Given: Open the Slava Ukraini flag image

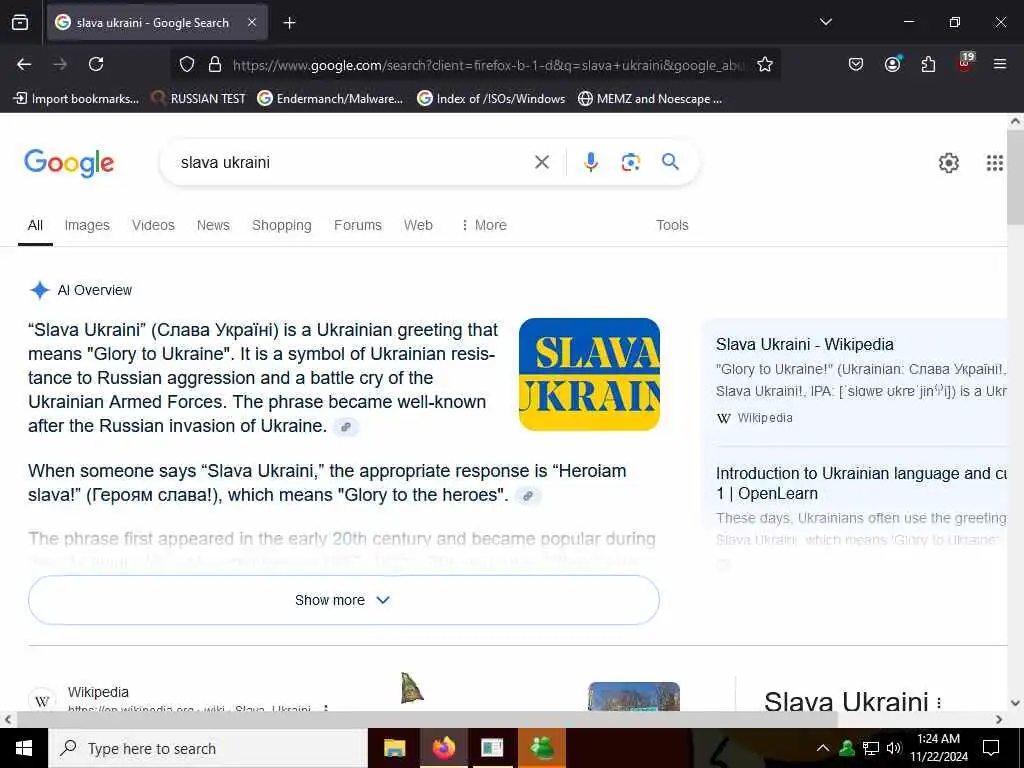Looking at the screenshot, I should pos(589,374).
